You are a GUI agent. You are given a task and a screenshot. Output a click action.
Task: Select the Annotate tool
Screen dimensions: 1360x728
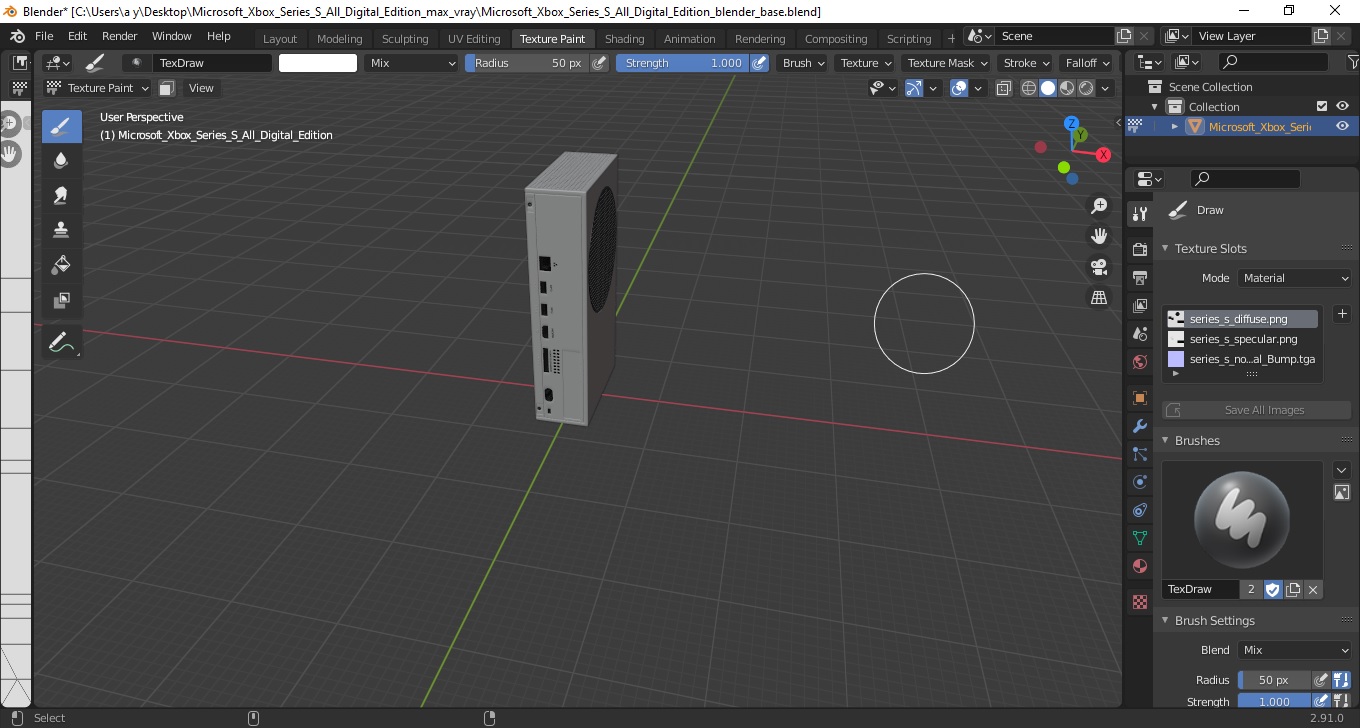coord(61,343)
